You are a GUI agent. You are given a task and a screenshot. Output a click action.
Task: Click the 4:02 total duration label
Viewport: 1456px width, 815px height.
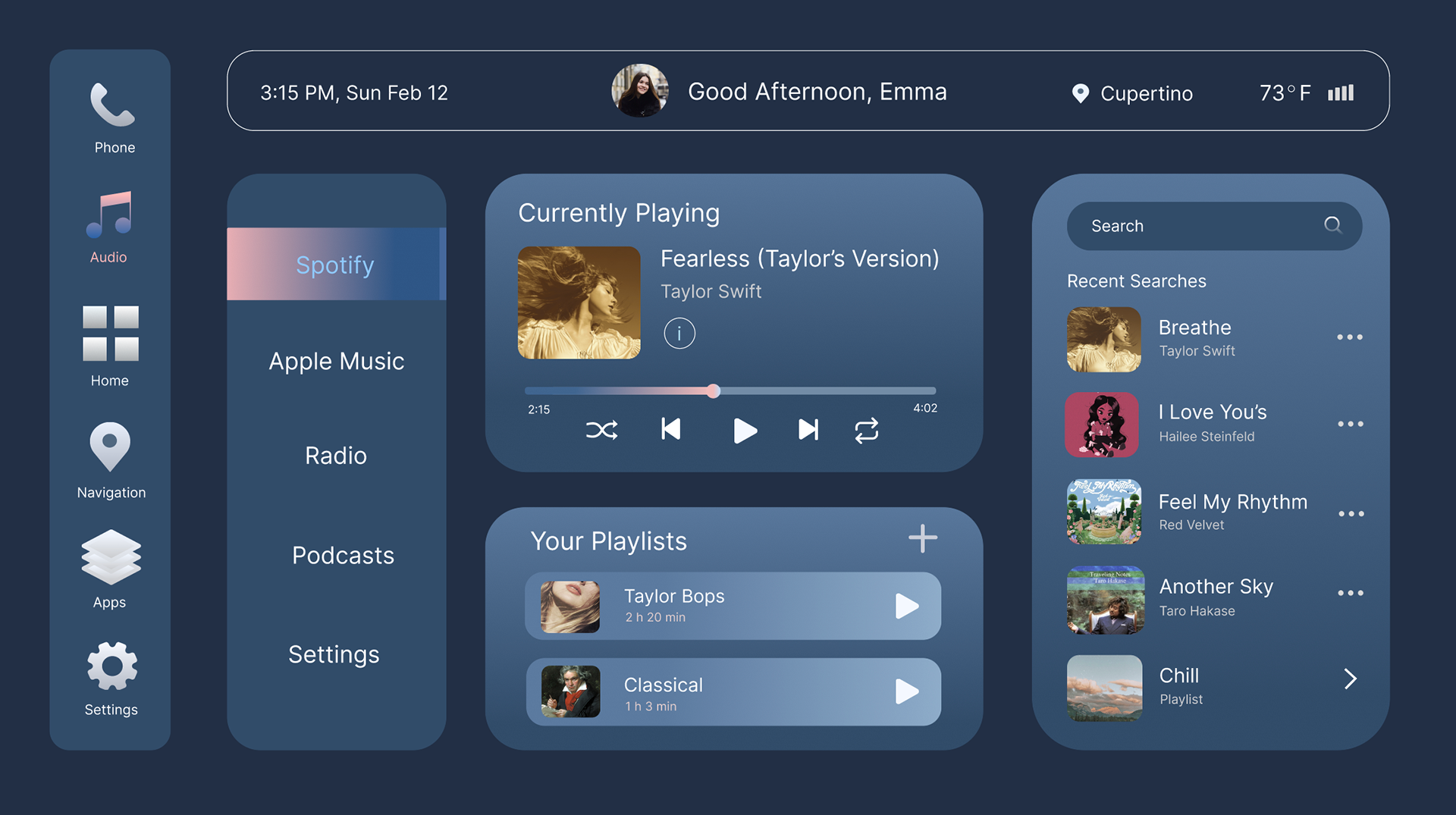click(925, 408)
